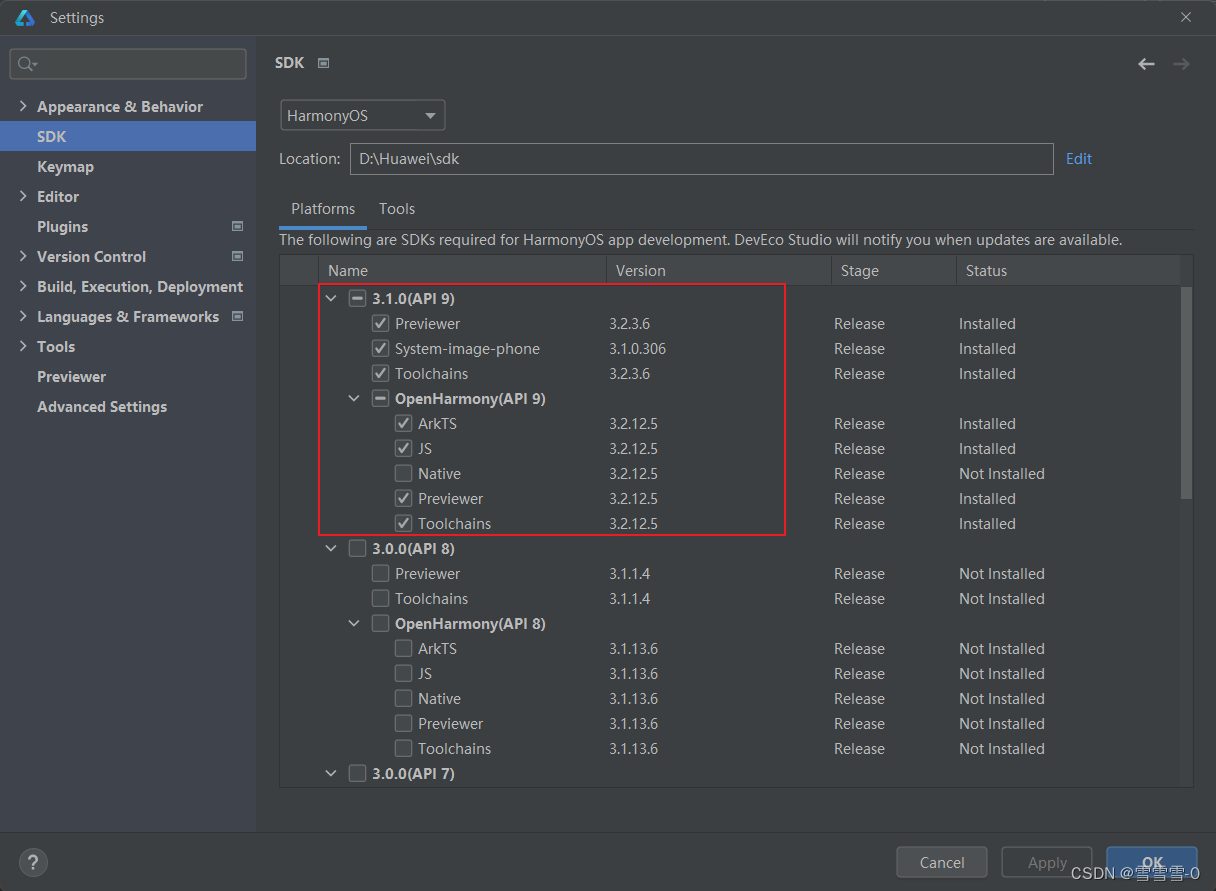Collapse the OpenHarmony(API 8) node
Screen dimensions: 1216x891
point(354,623)
